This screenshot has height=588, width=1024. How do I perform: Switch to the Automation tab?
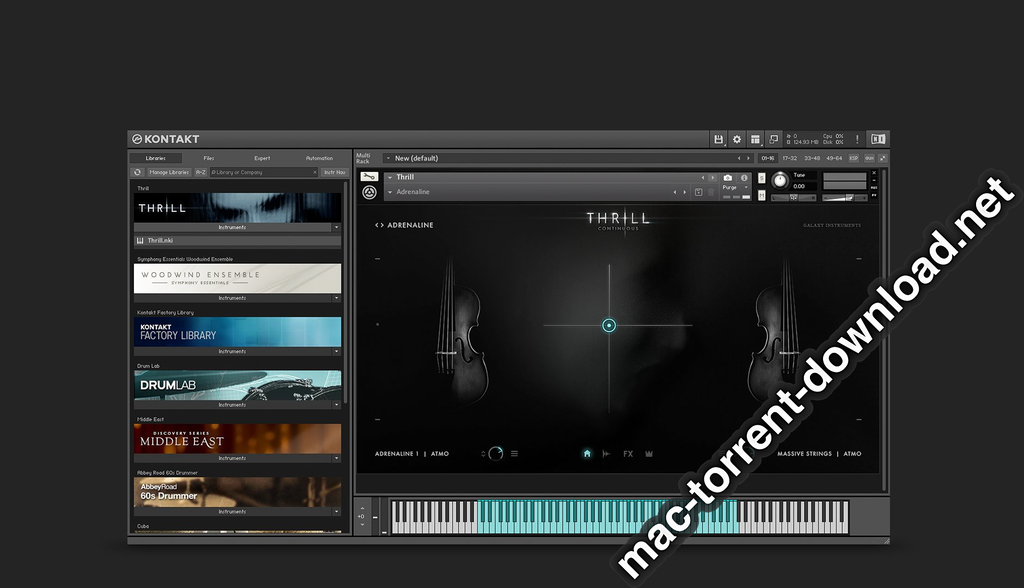tap(319, 158)
